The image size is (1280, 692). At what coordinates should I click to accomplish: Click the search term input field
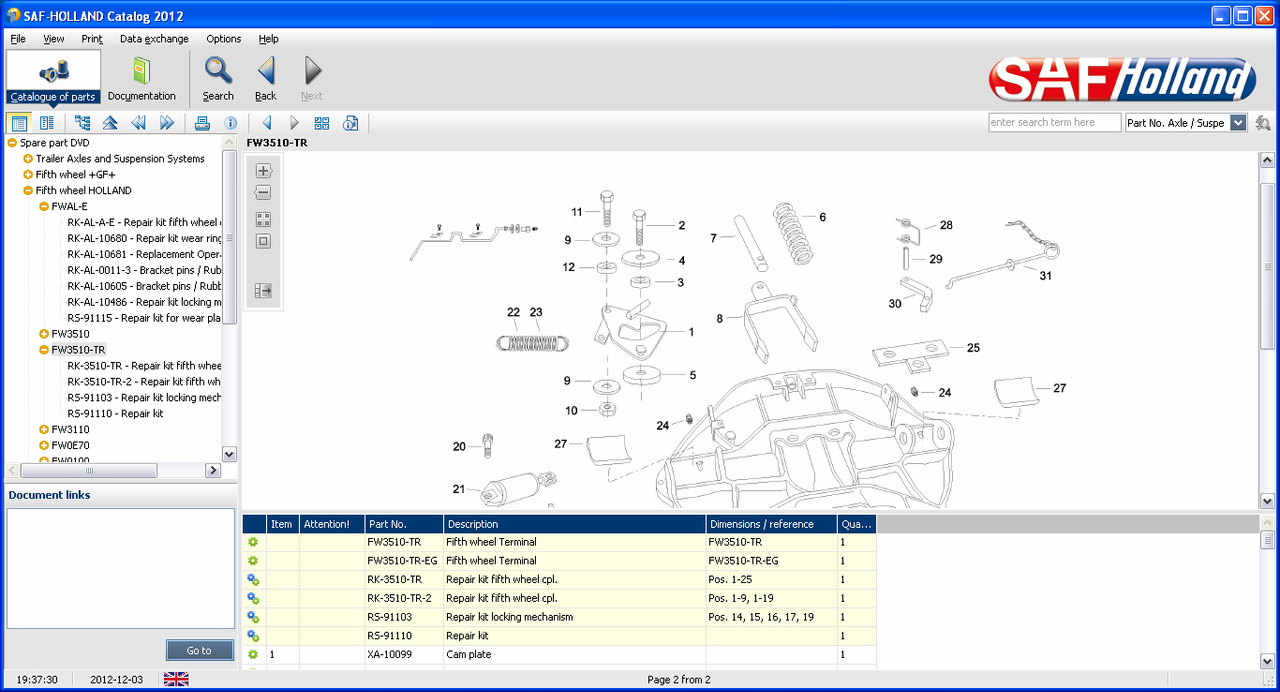tap(1054, 123)
